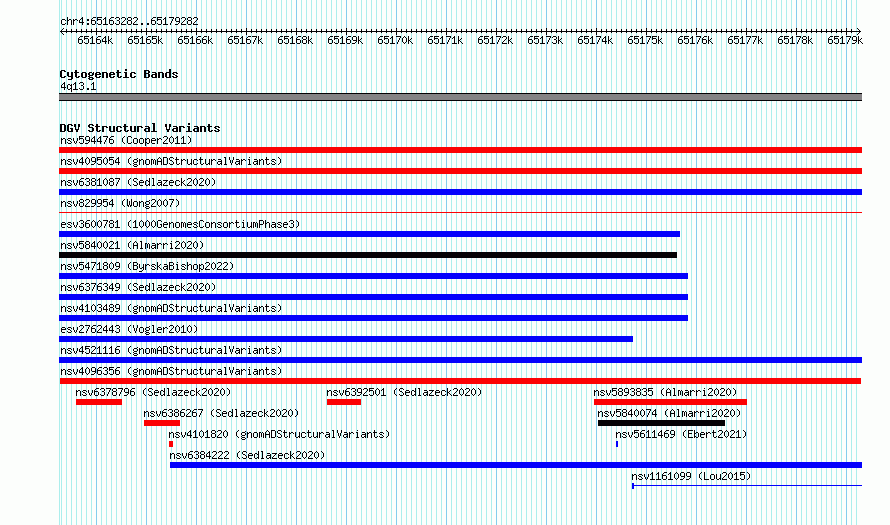Click the 65164k ruler position
This screenshot has width=890, height=525.
[95, 40]
